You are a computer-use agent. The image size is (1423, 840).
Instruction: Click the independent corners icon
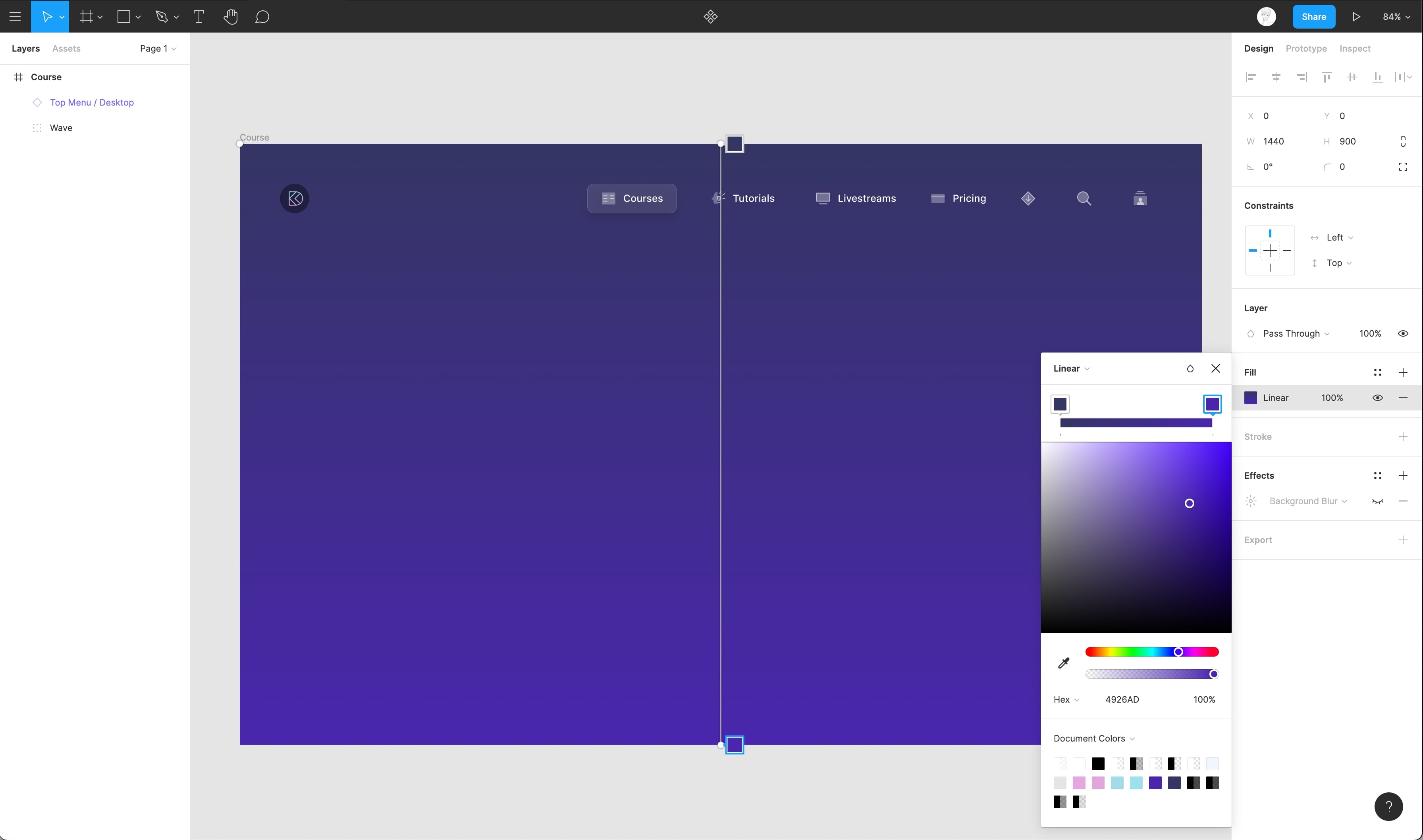pos(1403,167)
